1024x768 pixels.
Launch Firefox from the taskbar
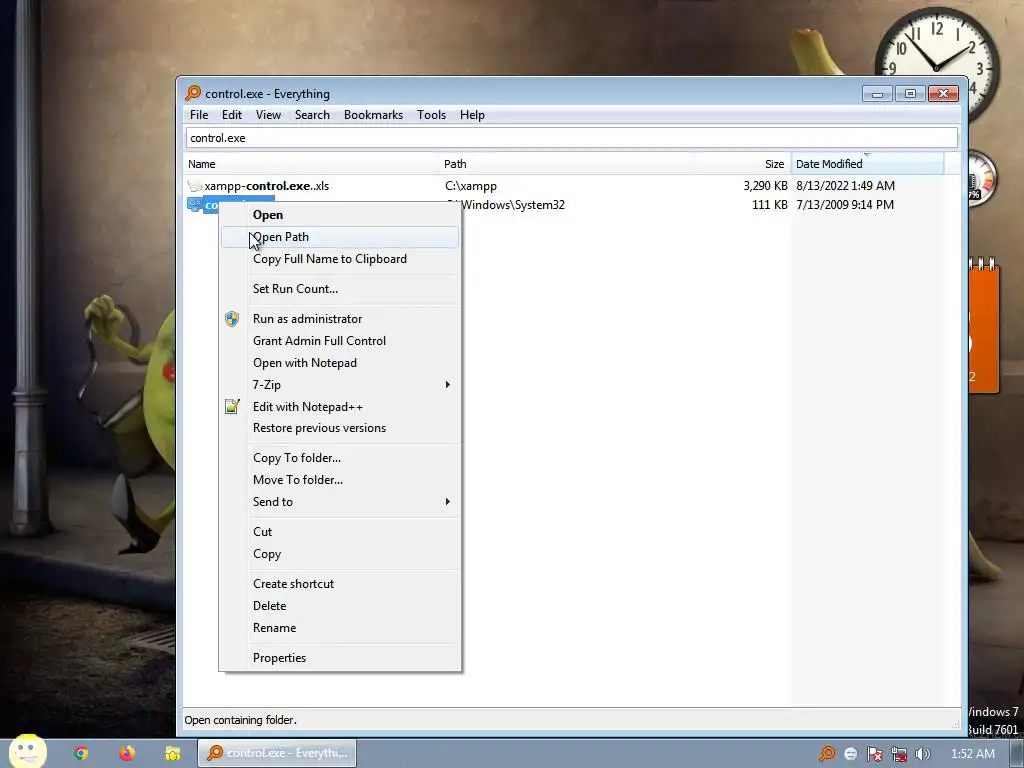tap(127, 753)
